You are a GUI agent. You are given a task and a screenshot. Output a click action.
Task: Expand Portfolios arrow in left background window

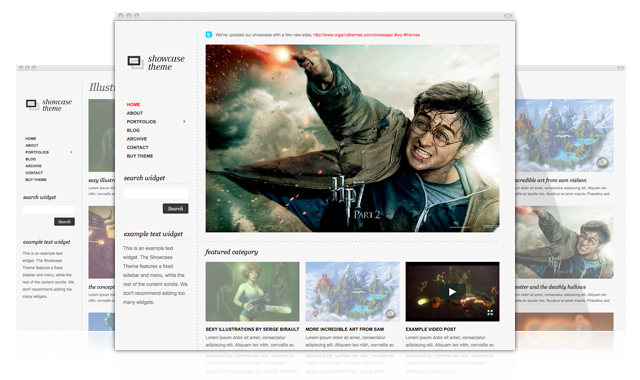tap(71, 152)
